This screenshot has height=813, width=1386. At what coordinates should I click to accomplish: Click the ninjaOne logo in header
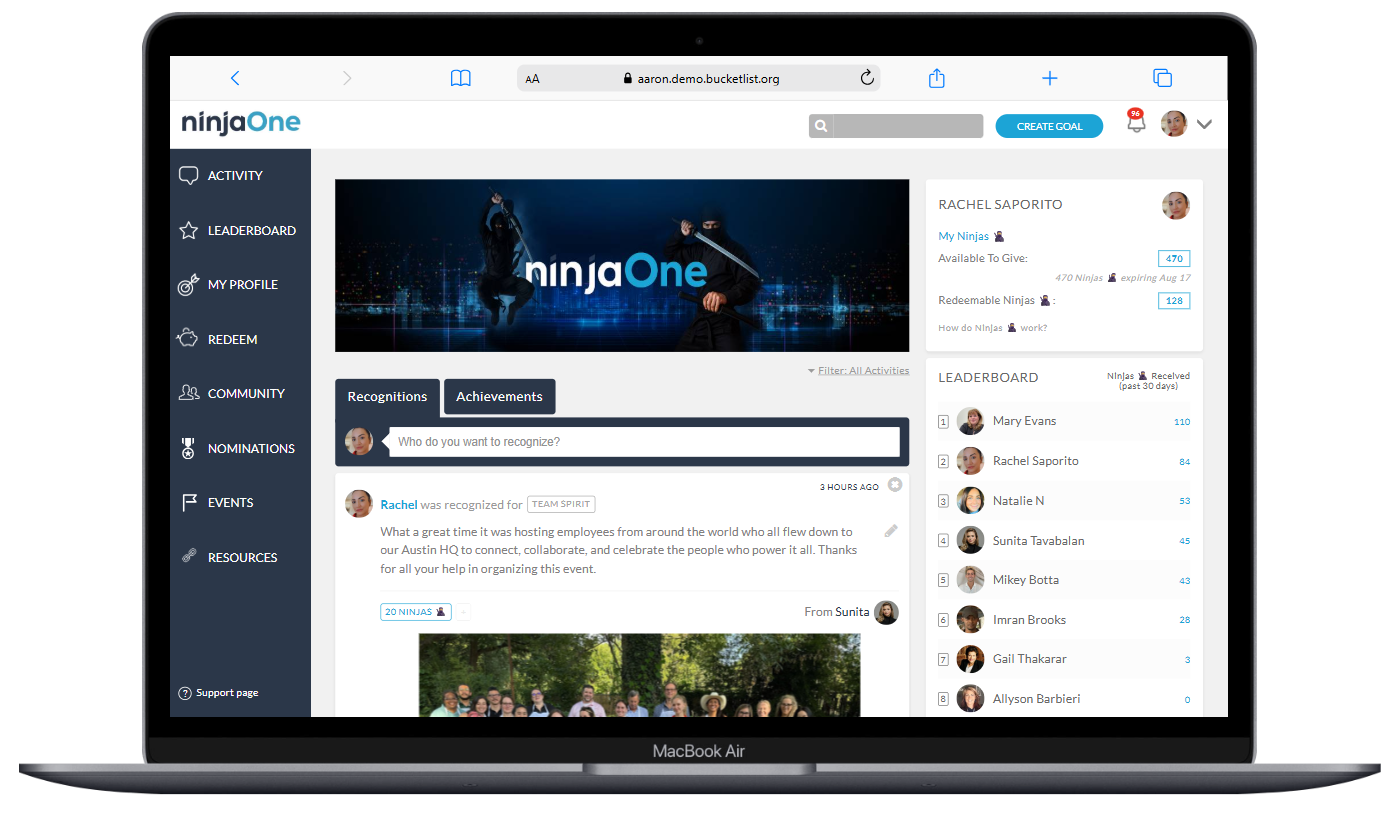(x=241, y=123)
